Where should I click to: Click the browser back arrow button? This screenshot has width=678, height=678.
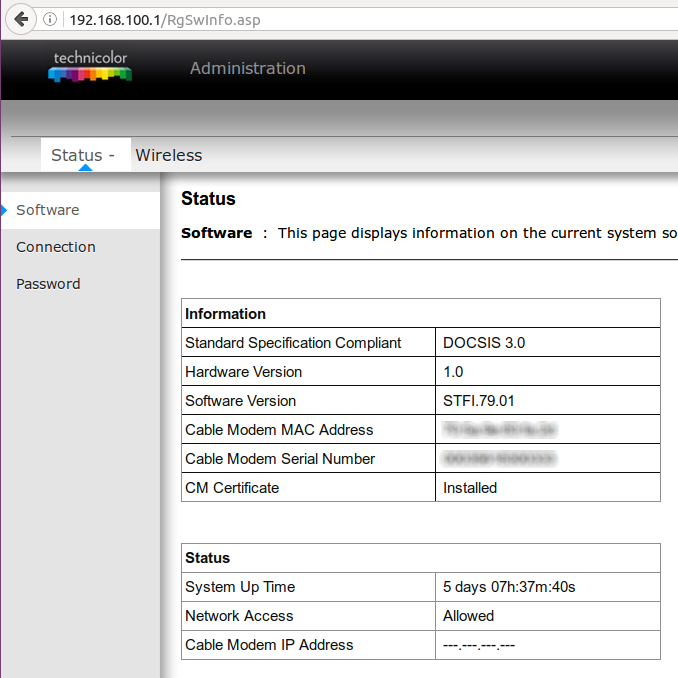pyautogui.click(x=20, y=19)
